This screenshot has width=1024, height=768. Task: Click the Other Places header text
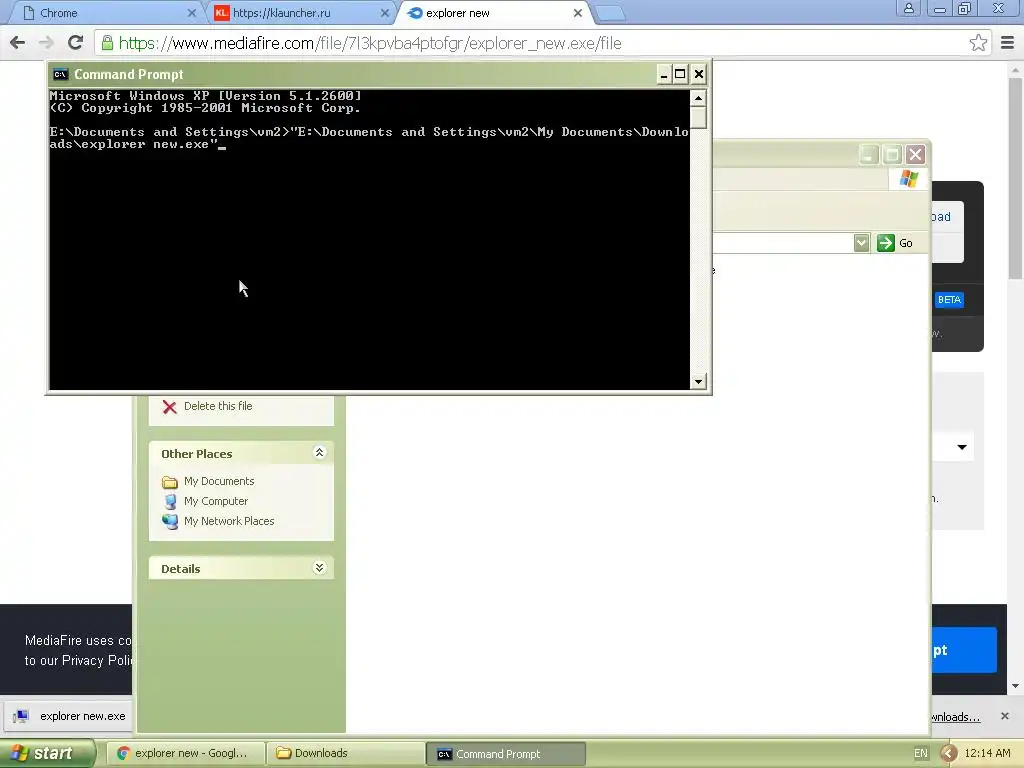click(197, 454)
